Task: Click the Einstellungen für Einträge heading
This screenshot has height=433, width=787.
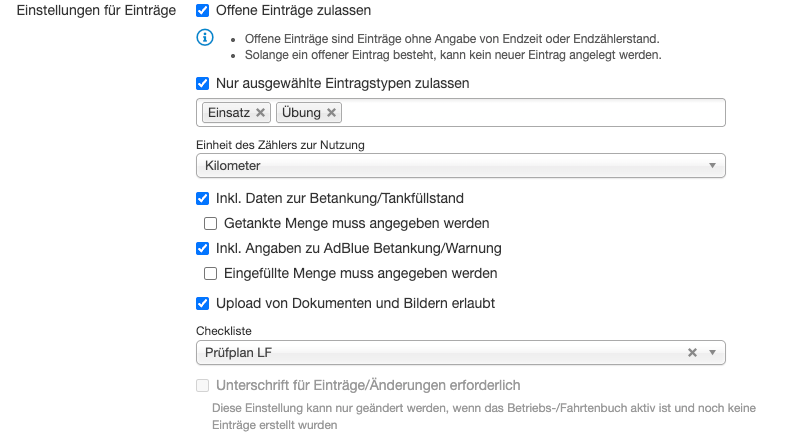Action: tap(98, 11)
